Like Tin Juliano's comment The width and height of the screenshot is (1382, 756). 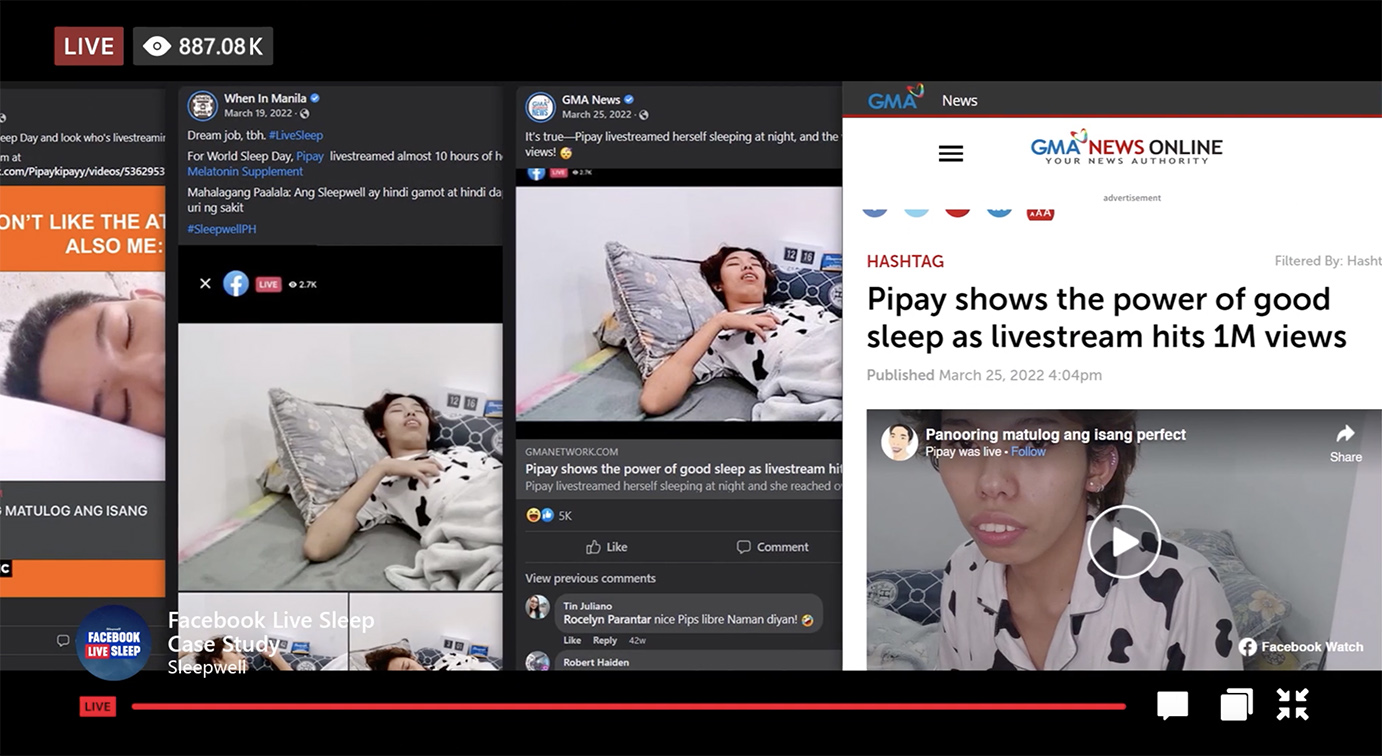point(572,640)
